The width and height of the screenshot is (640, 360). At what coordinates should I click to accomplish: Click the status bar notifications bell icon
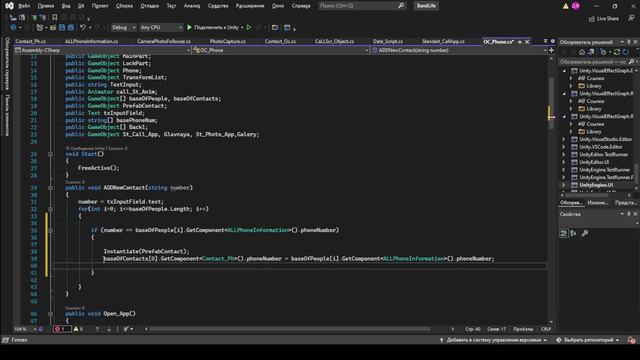click(631, 340)
